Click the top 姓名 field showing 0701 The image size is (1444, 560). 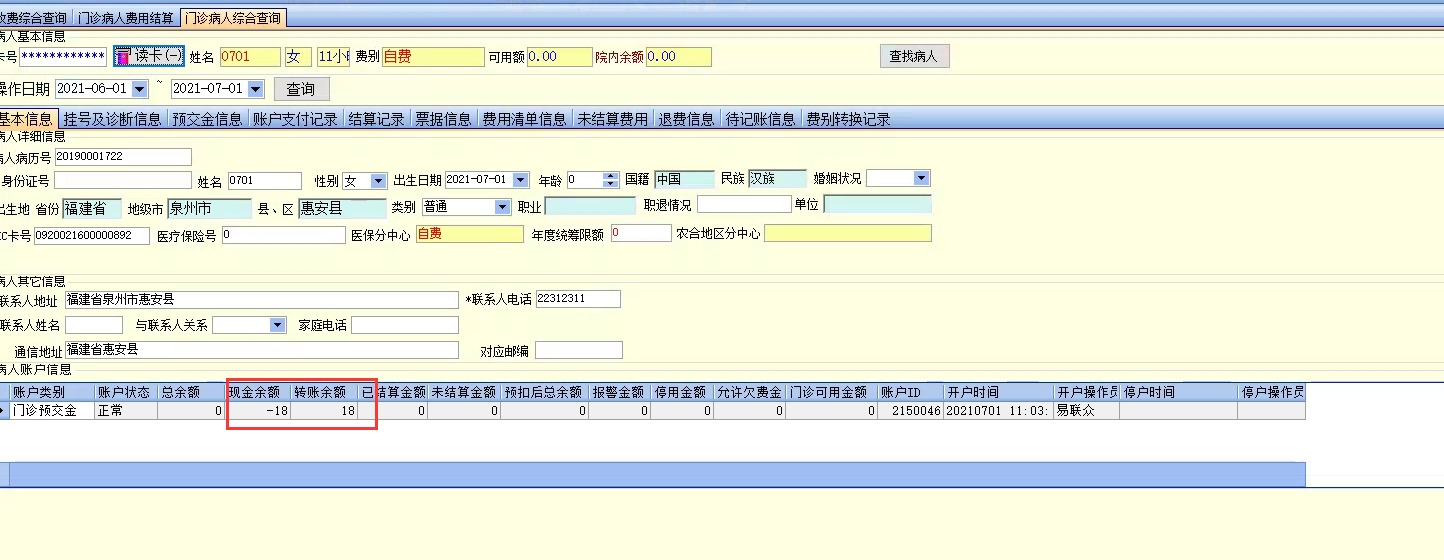(x=250, y=57)
